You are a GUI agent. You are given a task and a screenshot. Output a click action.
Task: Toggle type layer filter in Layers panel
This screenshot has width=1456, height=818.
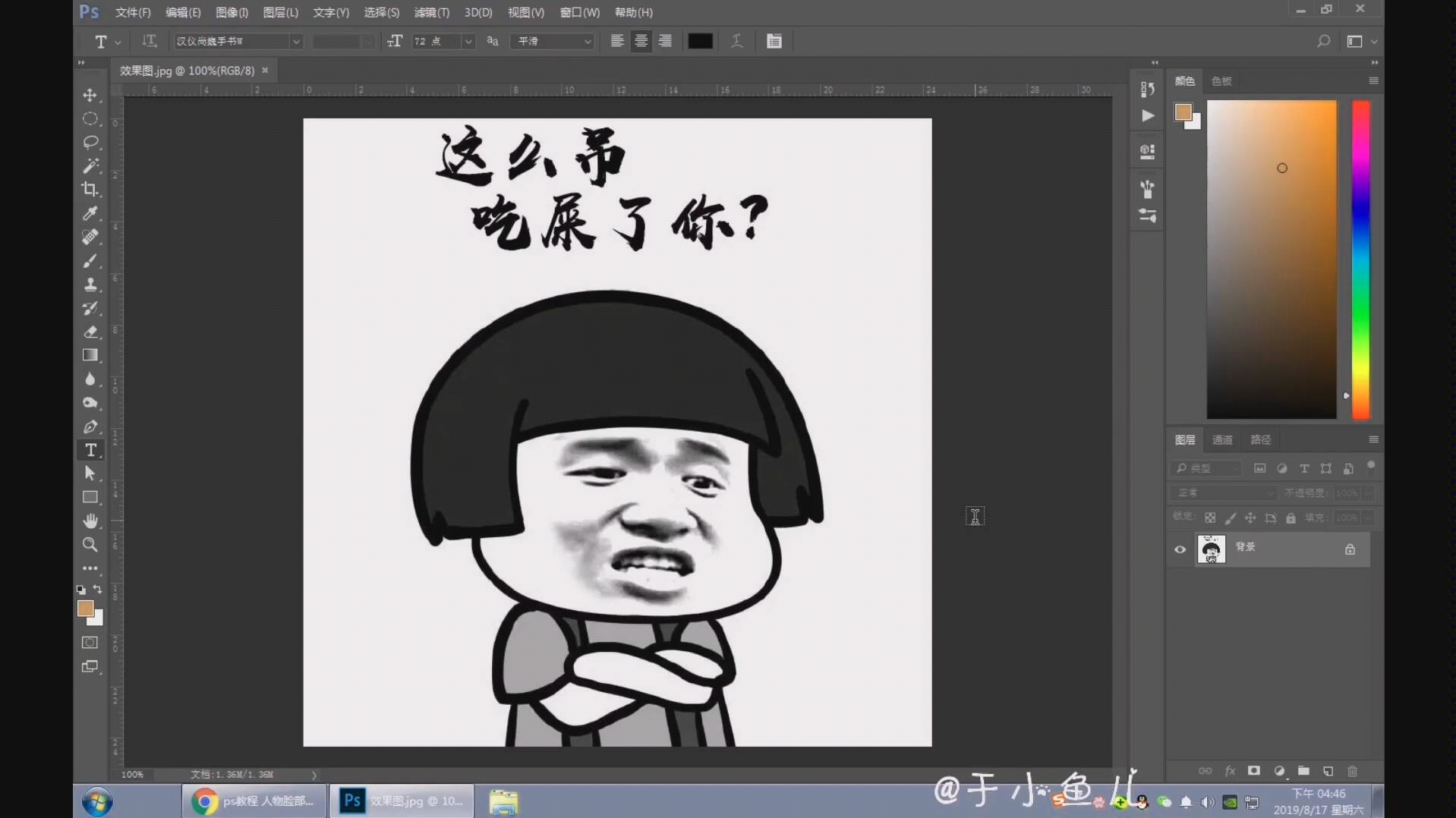1304,468
